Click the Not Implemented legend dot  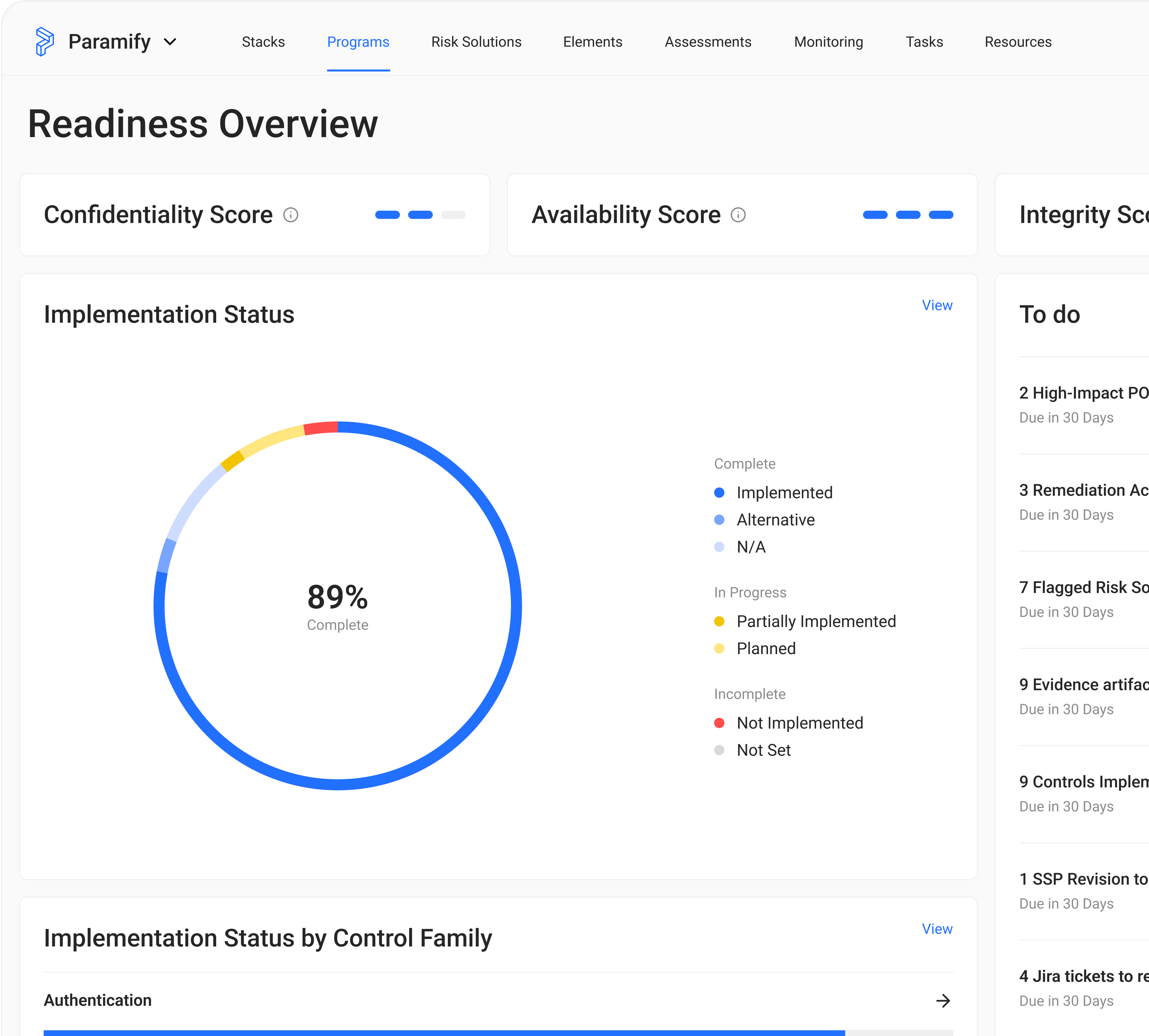(x=720, y=722)
